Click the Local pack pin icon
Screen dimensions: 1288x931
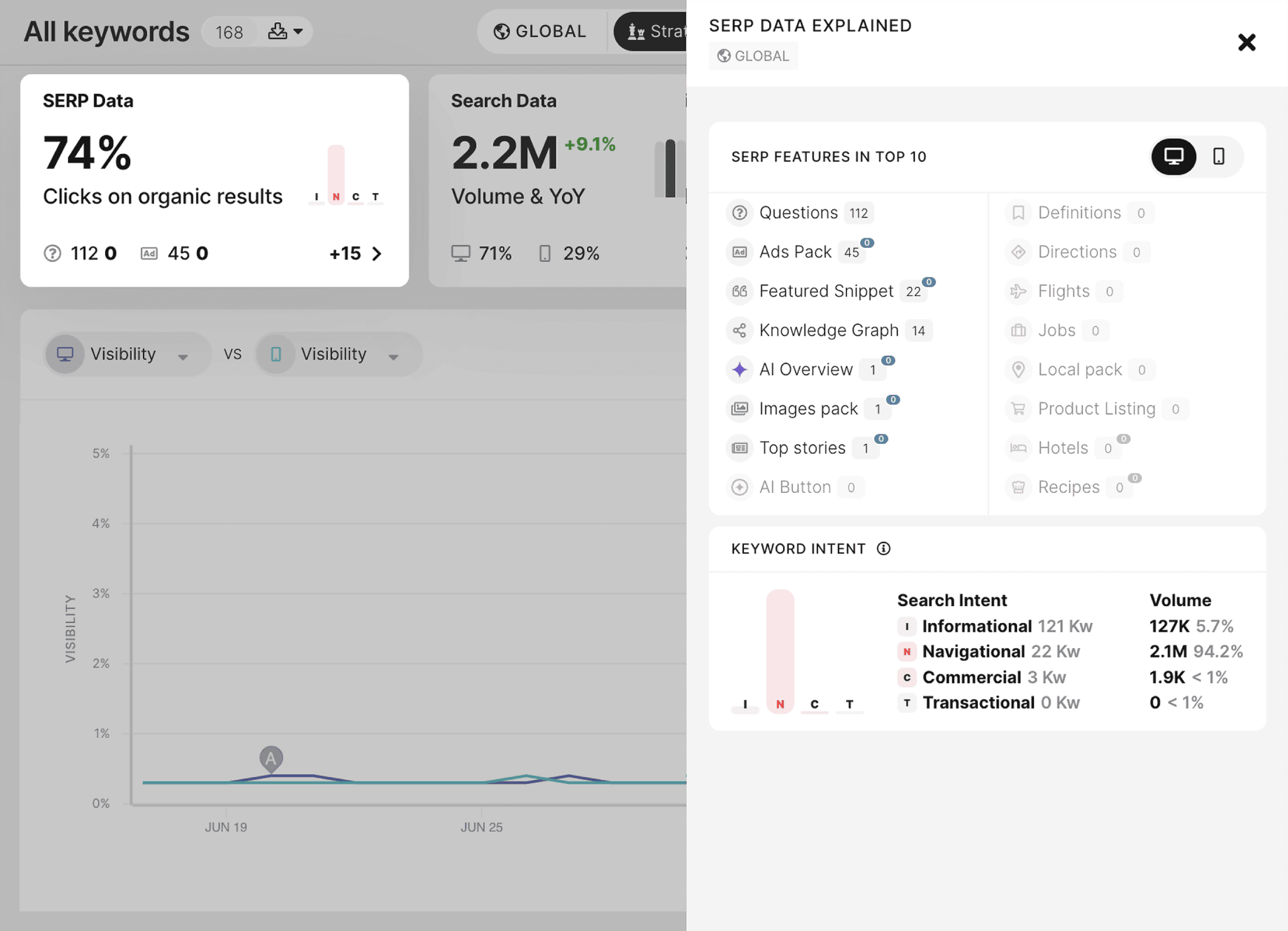point(1018,370)
